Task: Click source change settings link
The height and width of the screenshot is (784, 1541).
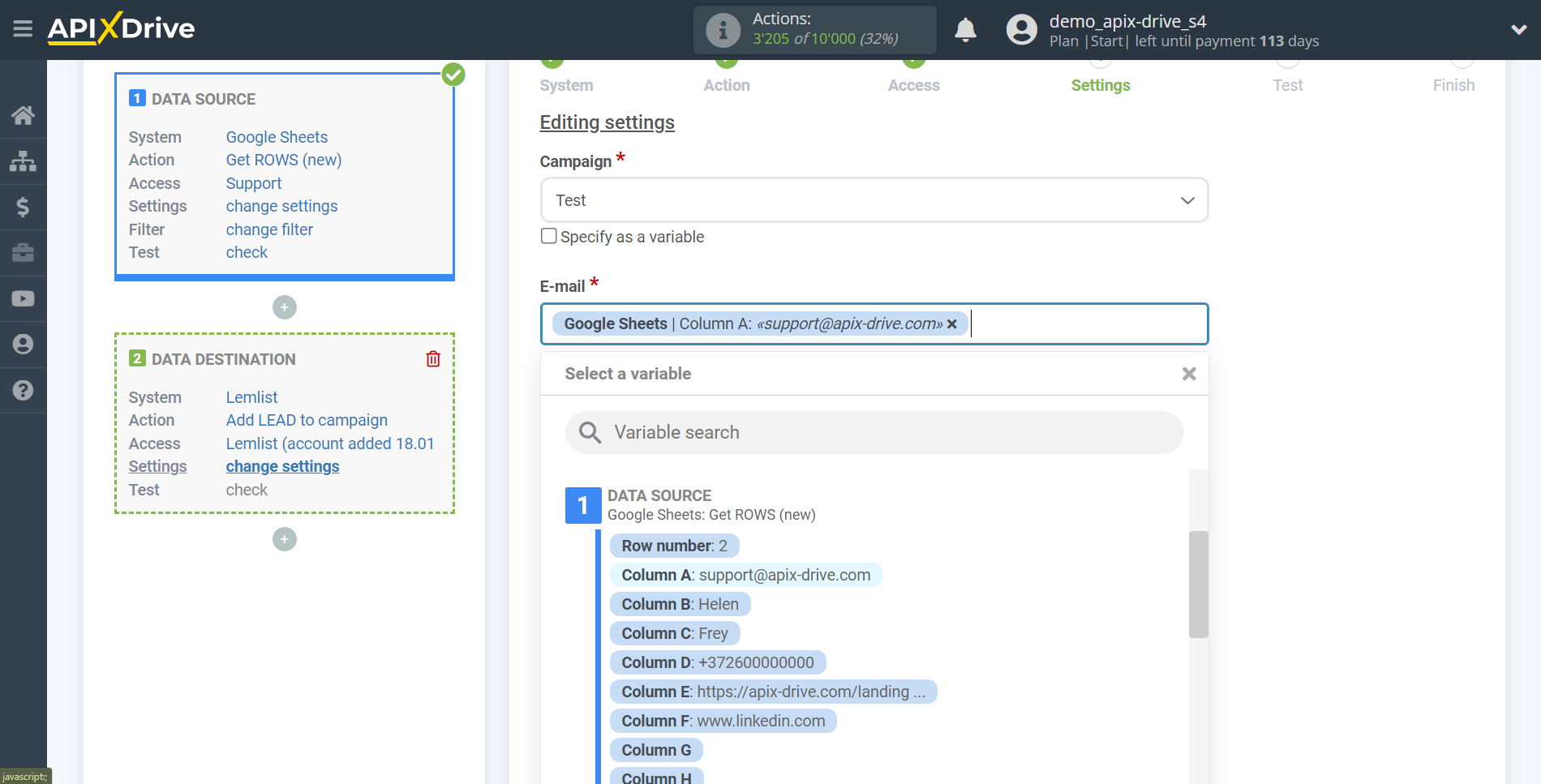Action: pyautogui.click(x=281, y=206)
